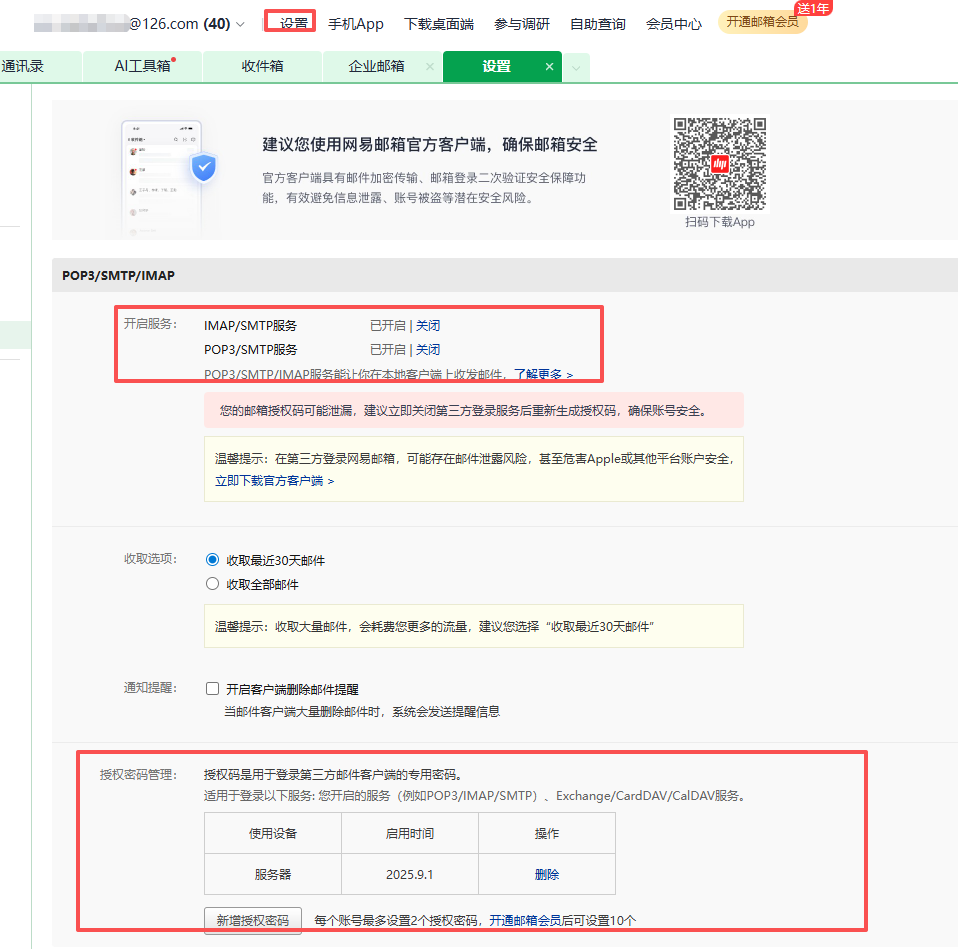The image size is (958, 949).
Task: Close the 设置 tab
Action: click(x=549, y=67)
